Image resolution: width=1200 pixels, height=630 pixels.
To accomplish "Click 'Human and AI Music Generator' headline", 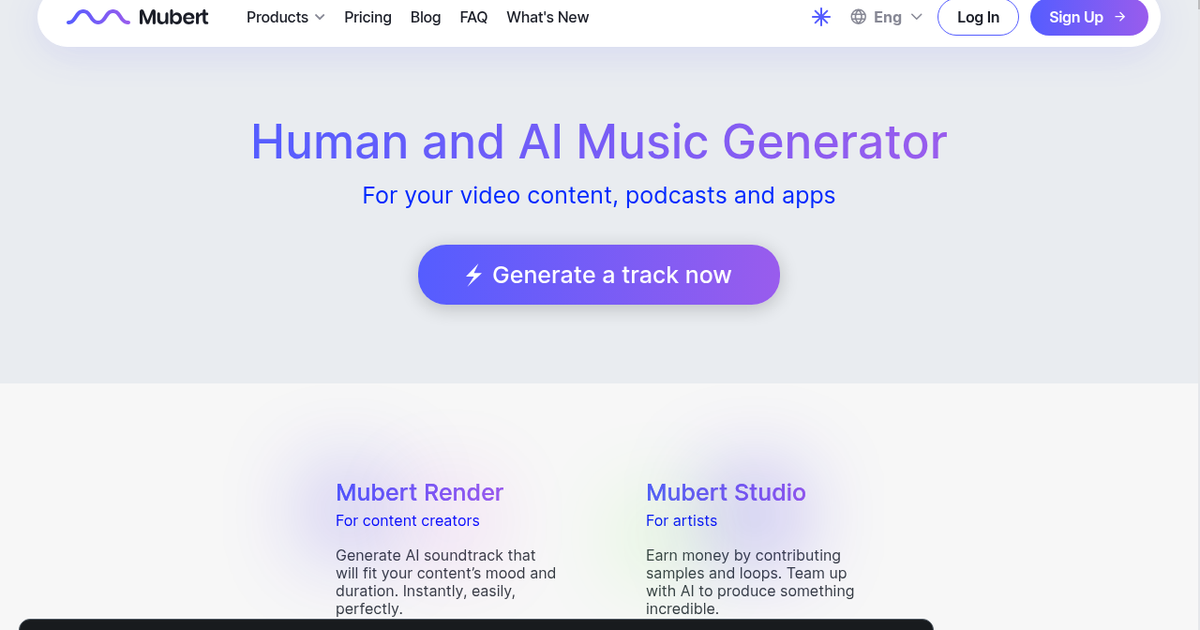I will [599, 141].
